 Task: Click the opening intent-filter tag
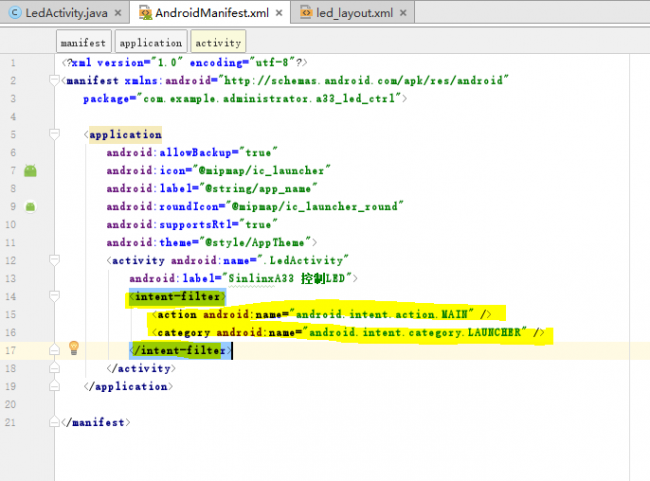pyautogui.click(x=177, y=297)
